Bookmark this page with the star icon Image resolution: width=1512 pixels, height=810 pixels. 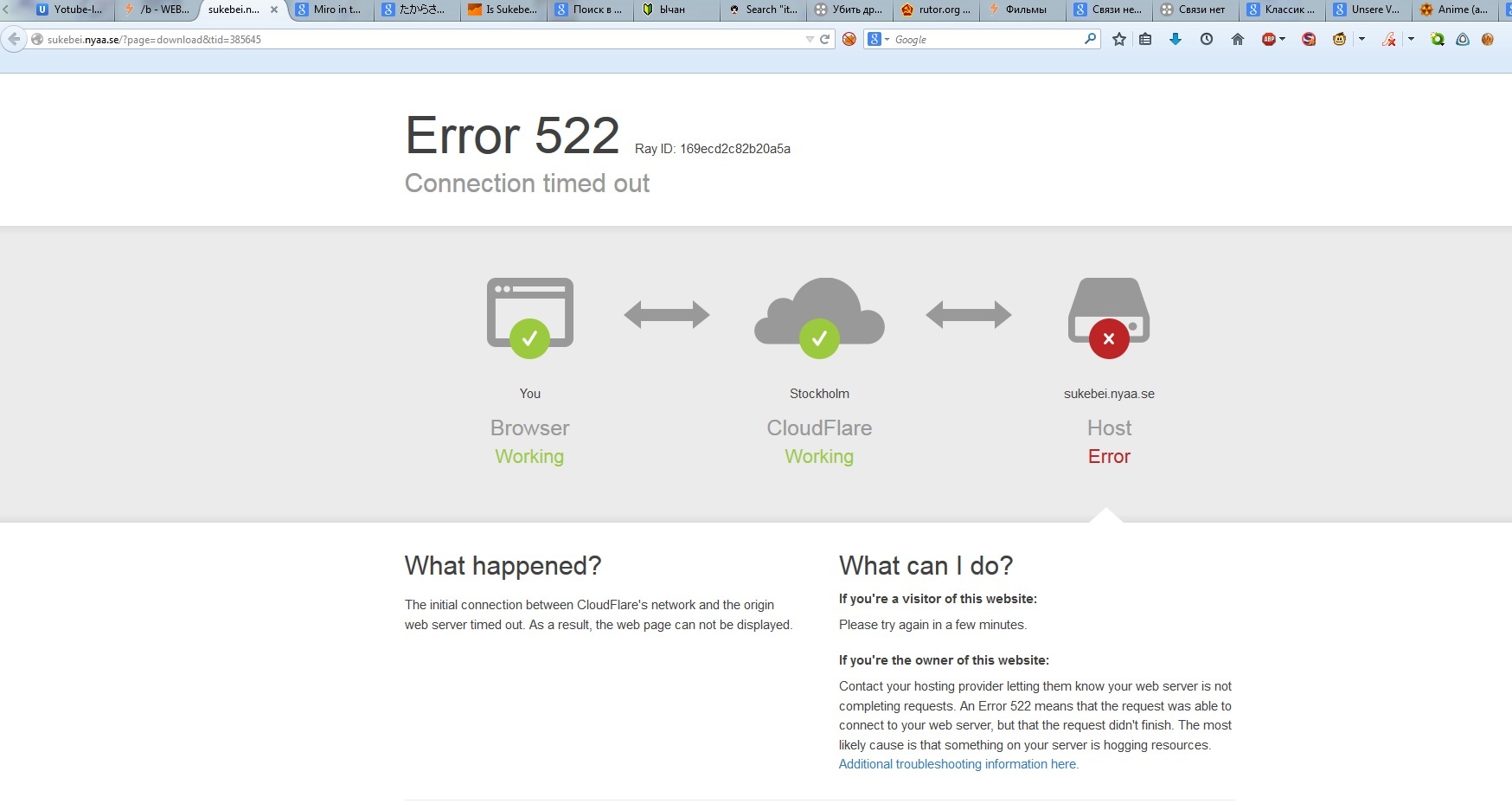click(1119, 39)
